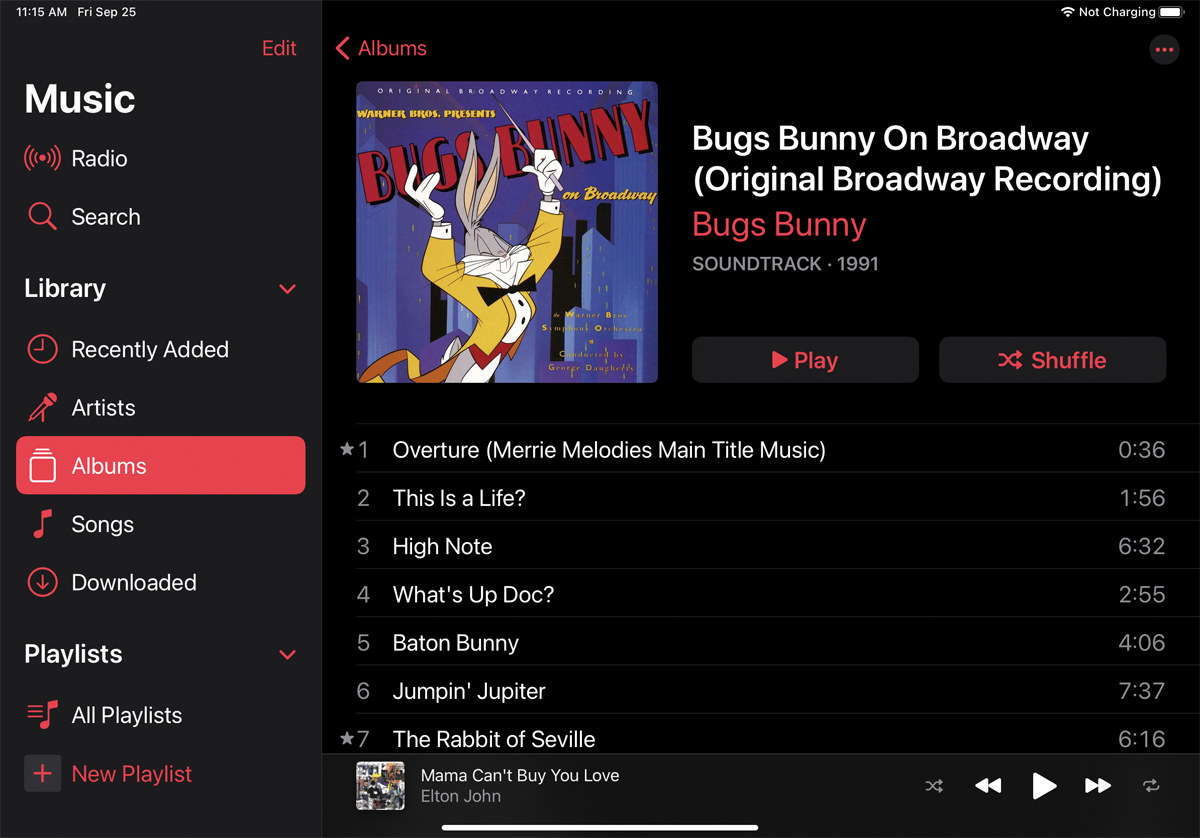Tap the Search magnifier icon
This screenshot has width=1200, height=838.
click(42, 216)
